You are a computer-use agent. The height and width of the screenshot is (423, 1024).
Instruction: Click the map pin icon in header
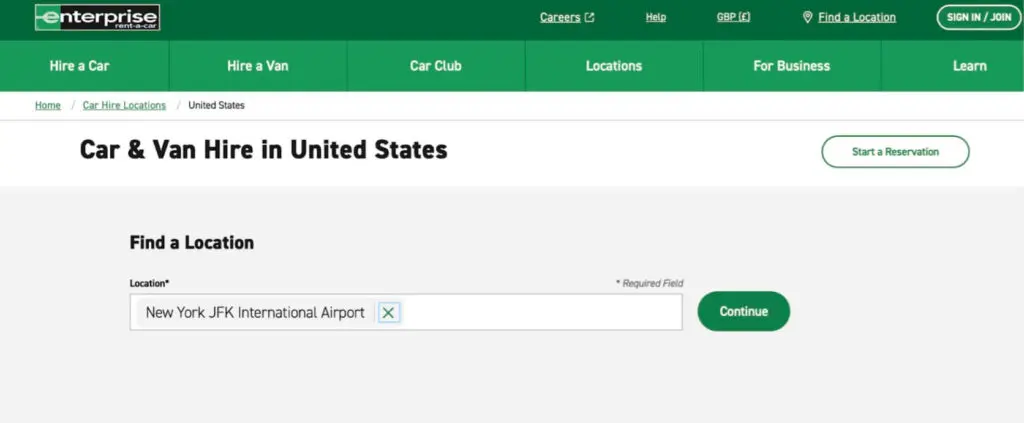pos(807,17)
